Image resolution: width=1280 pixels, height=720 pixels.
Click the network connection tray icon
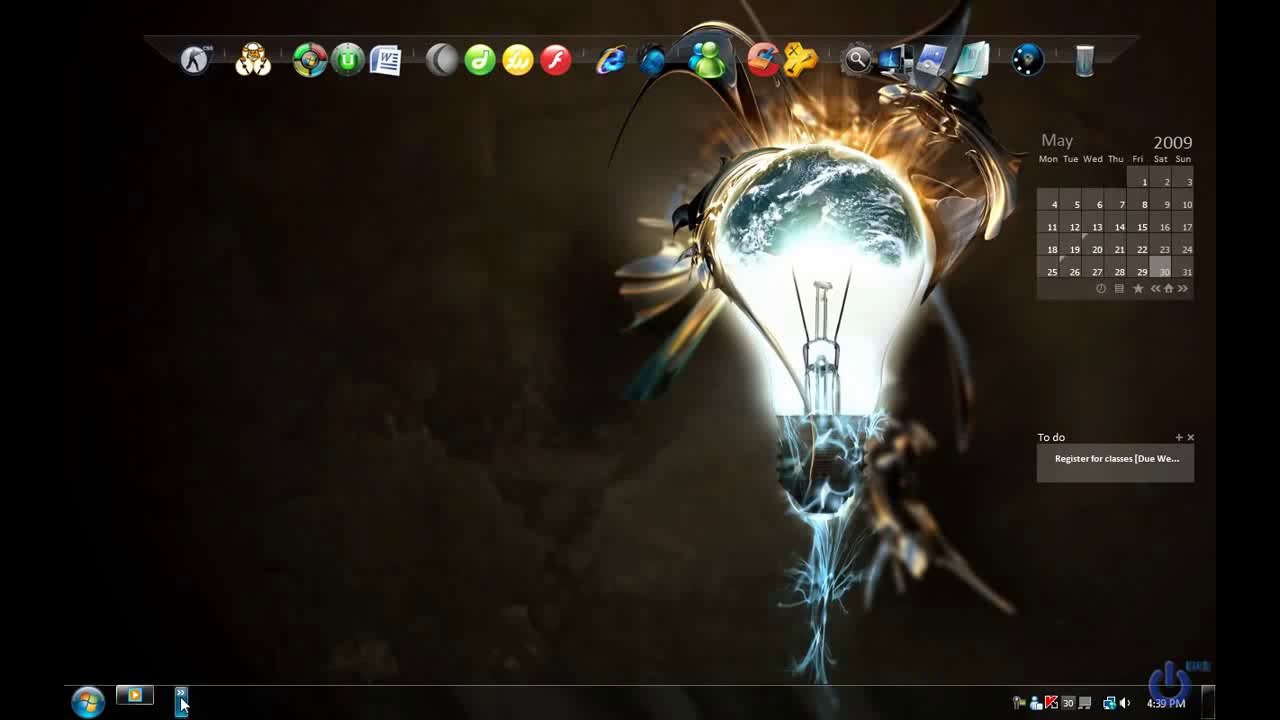coord(1109,703)
